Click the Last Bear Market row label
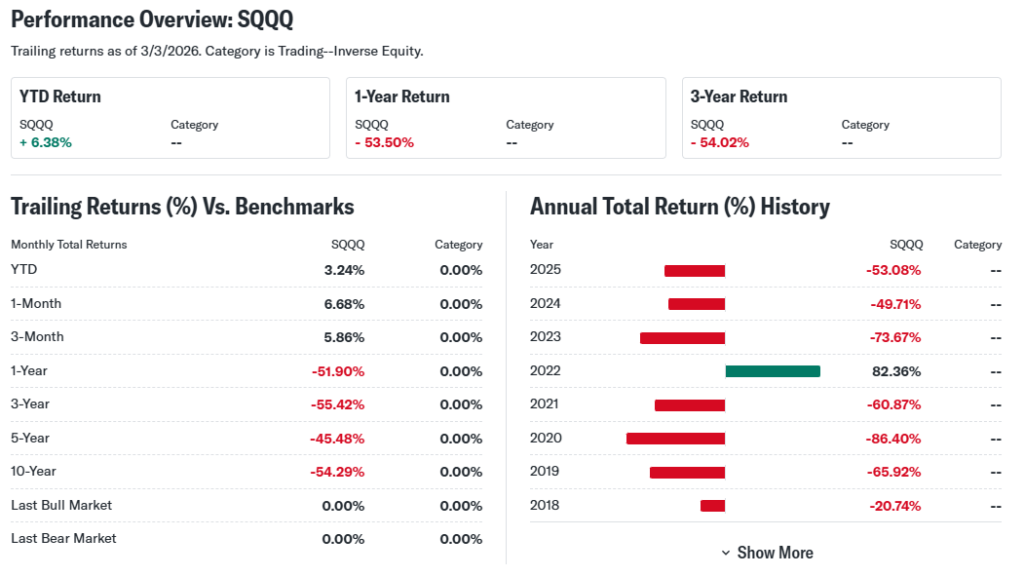This screenshot has width=1024, height=576. pos(63,538)
